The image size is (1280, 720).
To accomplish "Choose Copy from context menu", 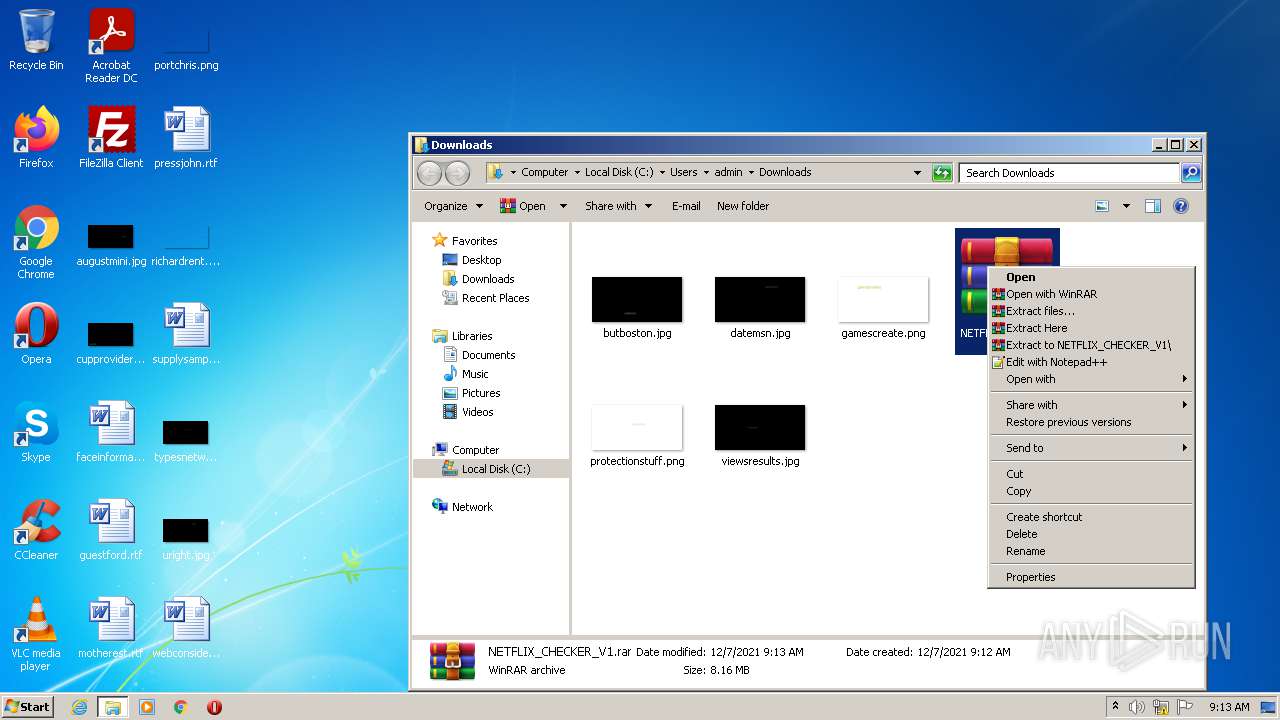I will pos(1091,491).
